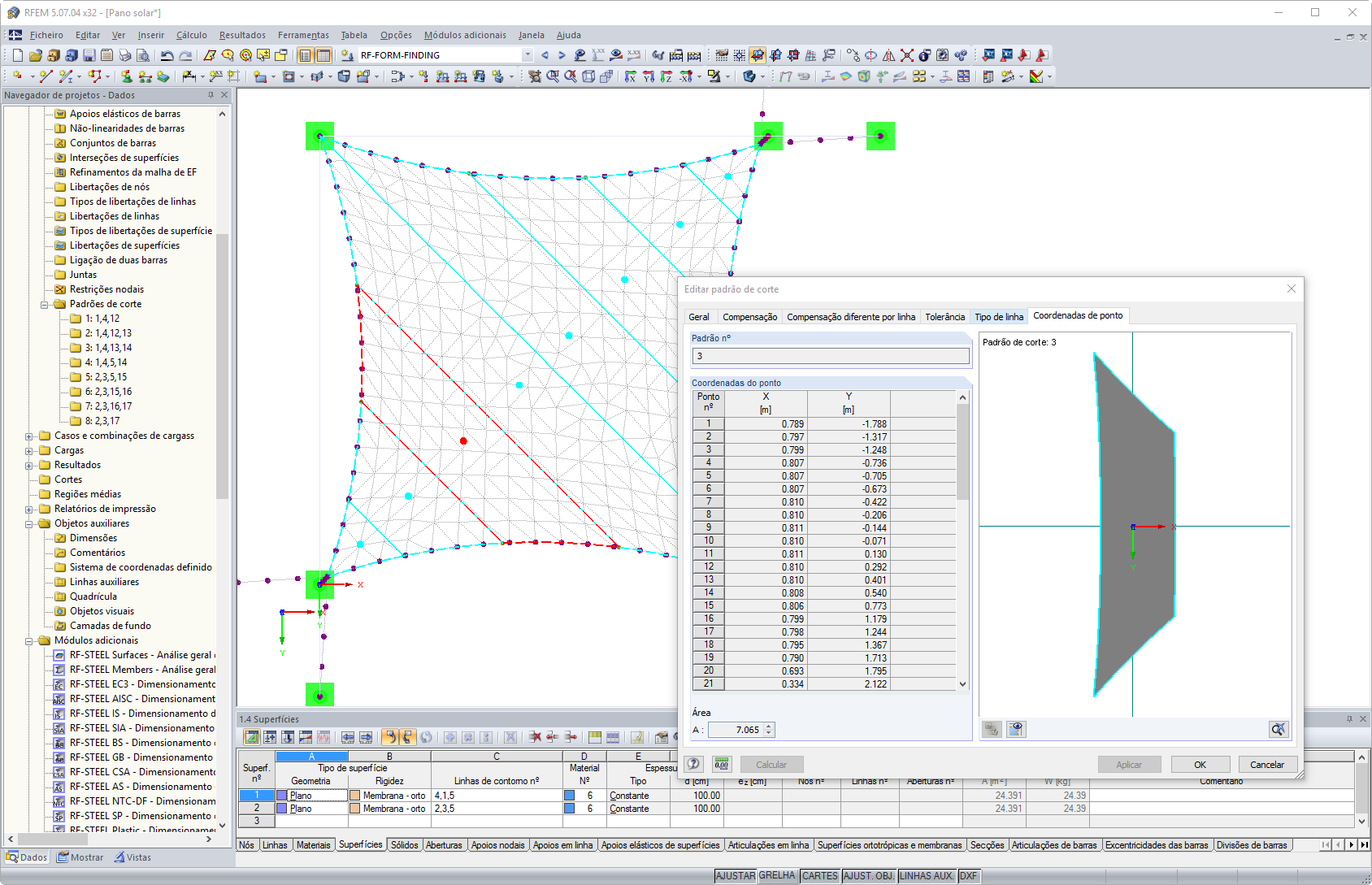Cancel the Editar padrão de corte dialog

click(x=1267, y=764)
